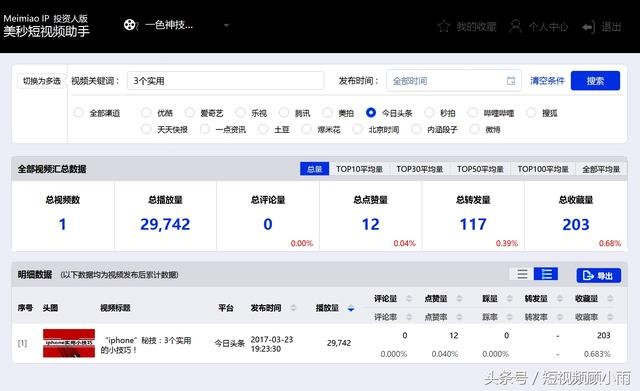Screen dimensions: 640x391
Task: Select 微博 radio button
Action: click(x=474, y=129)
